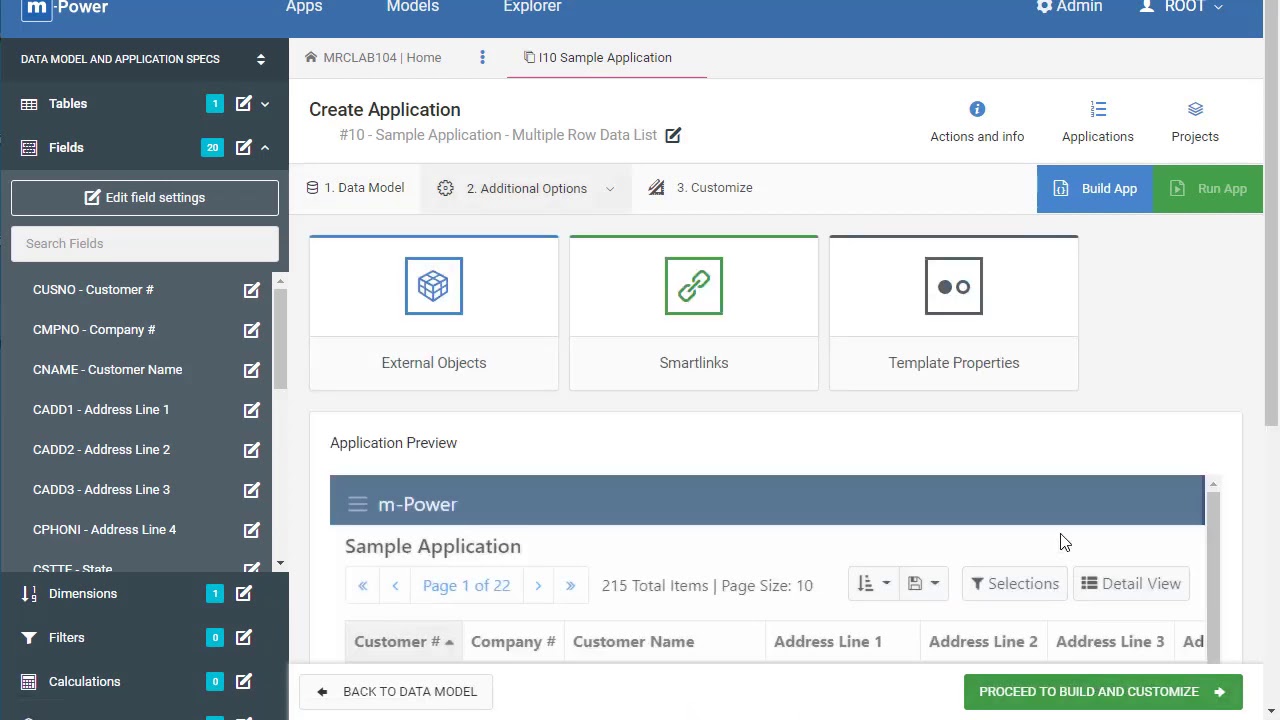
Task: Open the External Objects cube icon
Action: (434, 286)
